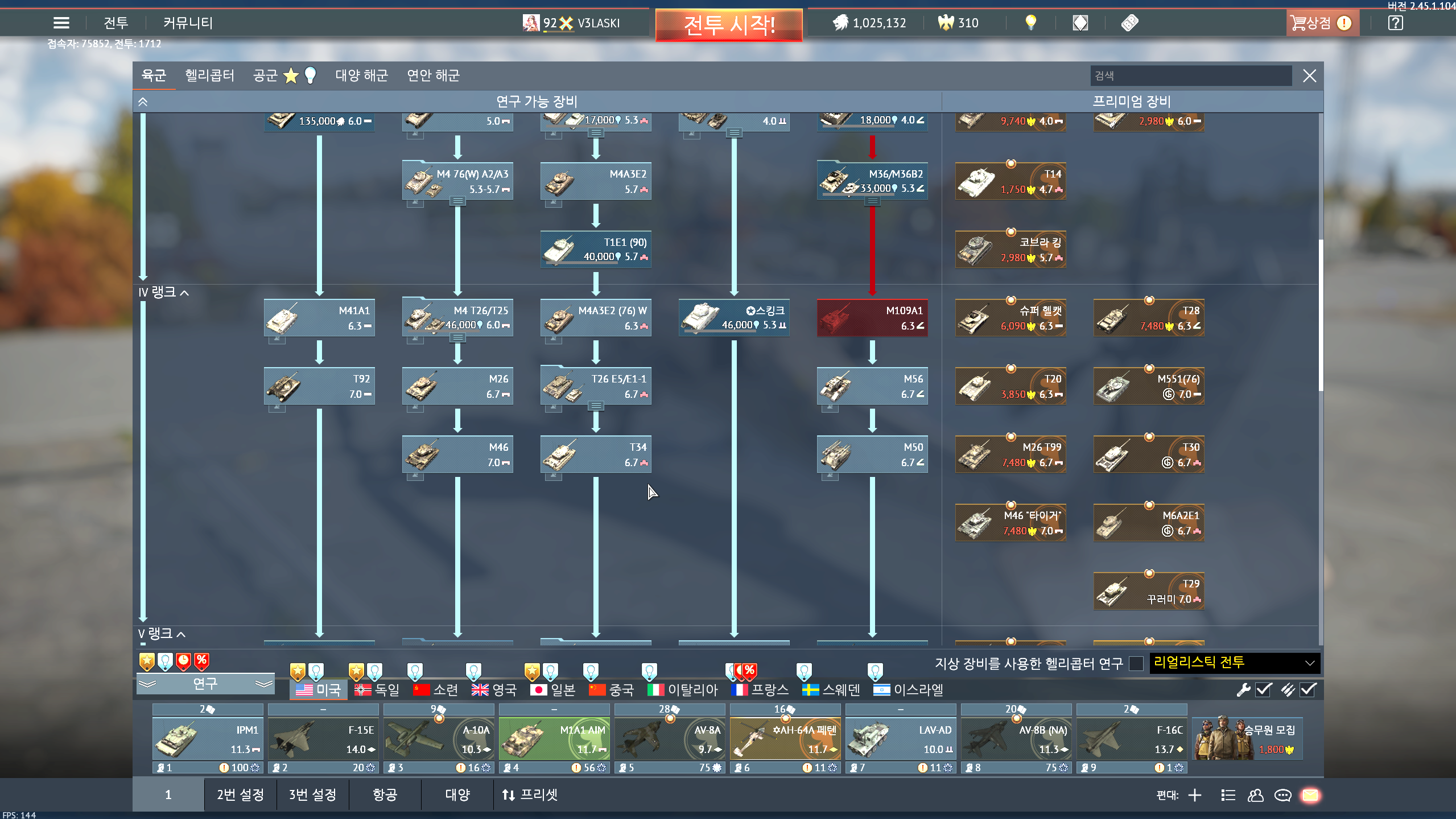Click the 검색 search field
1456x819 pixels.
(1191, 76)
